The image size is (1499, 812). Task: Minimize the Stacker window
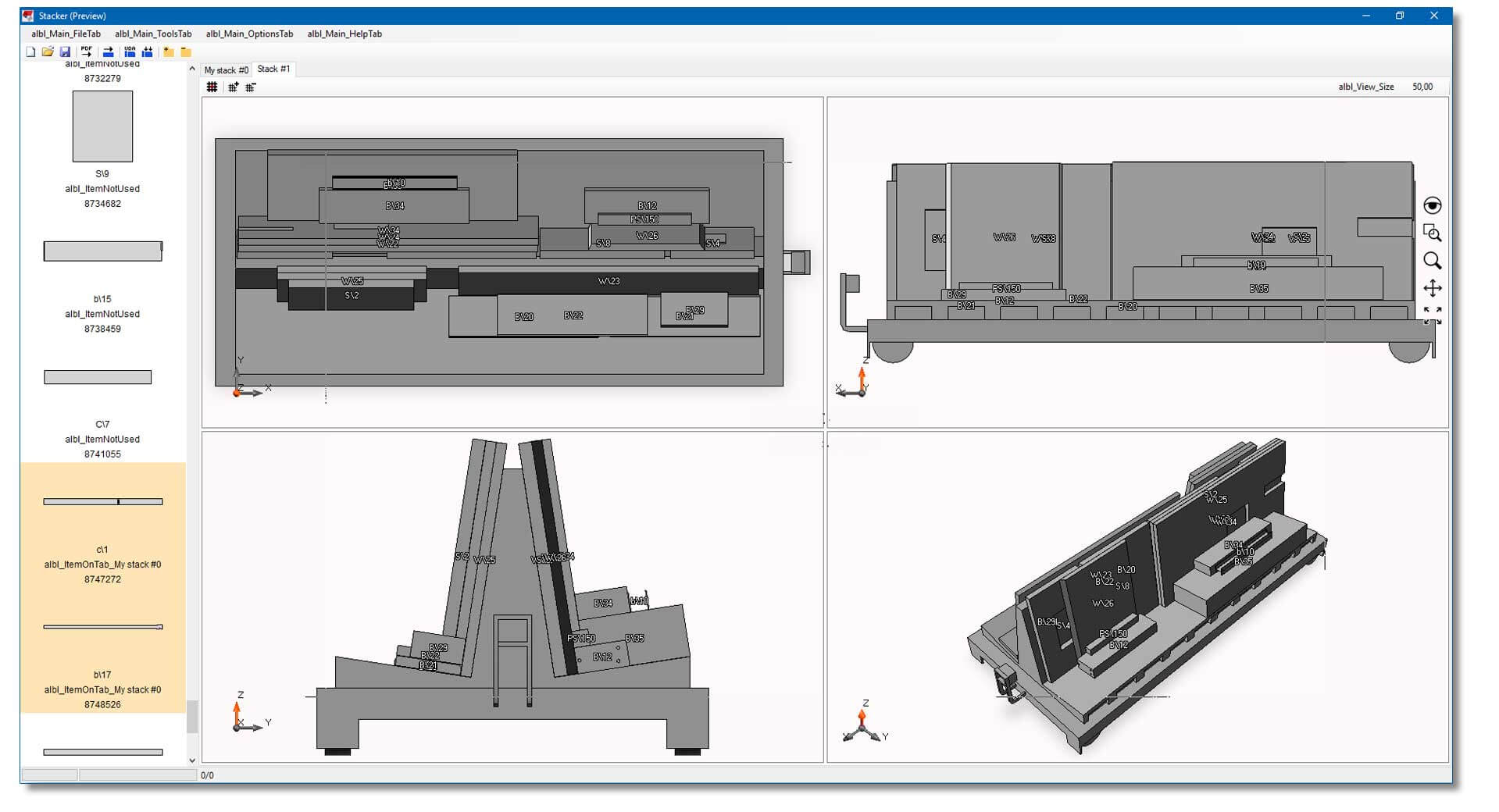1366,16
